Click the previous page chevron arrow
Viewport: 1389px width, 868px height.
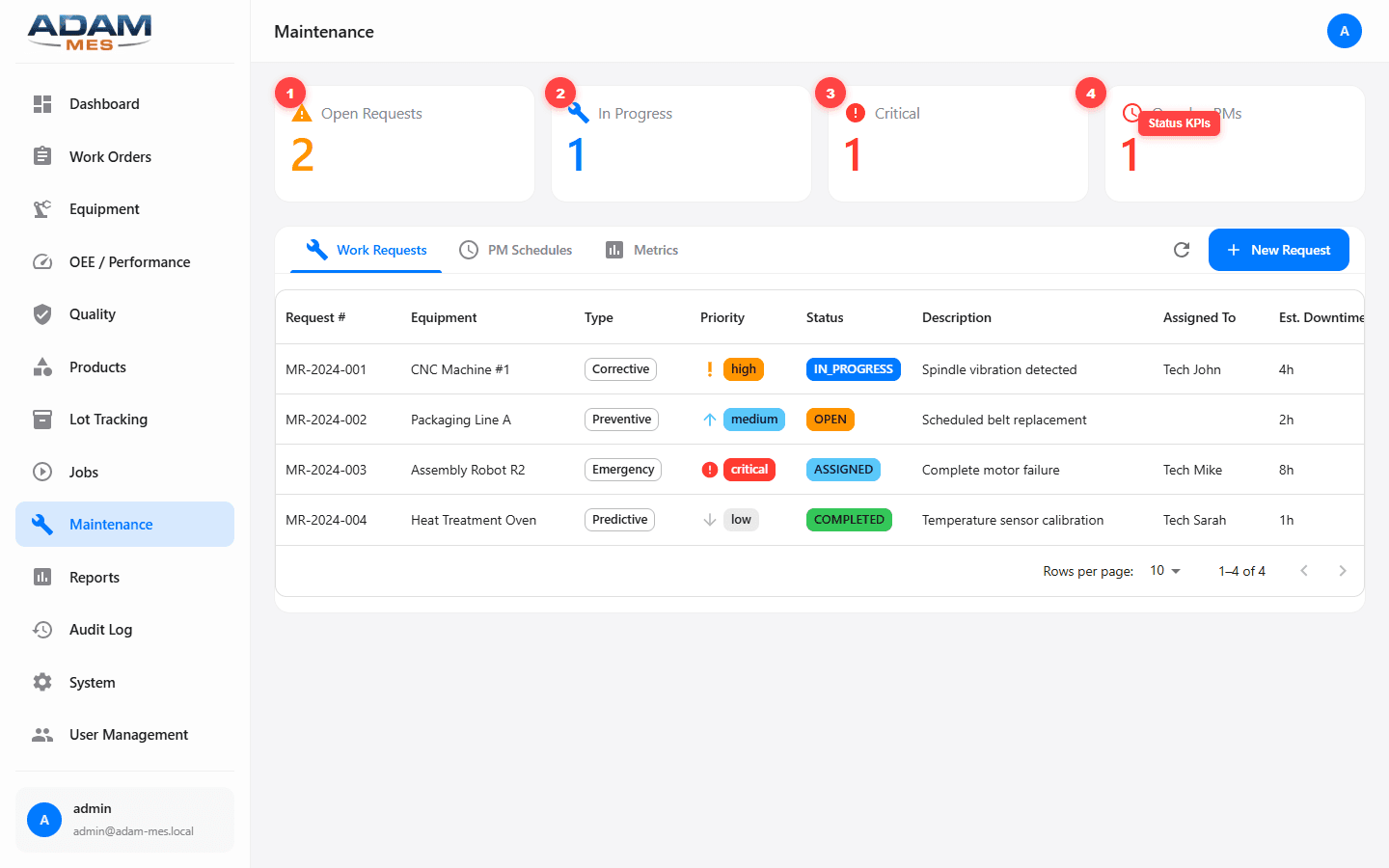coord(1304,570)
